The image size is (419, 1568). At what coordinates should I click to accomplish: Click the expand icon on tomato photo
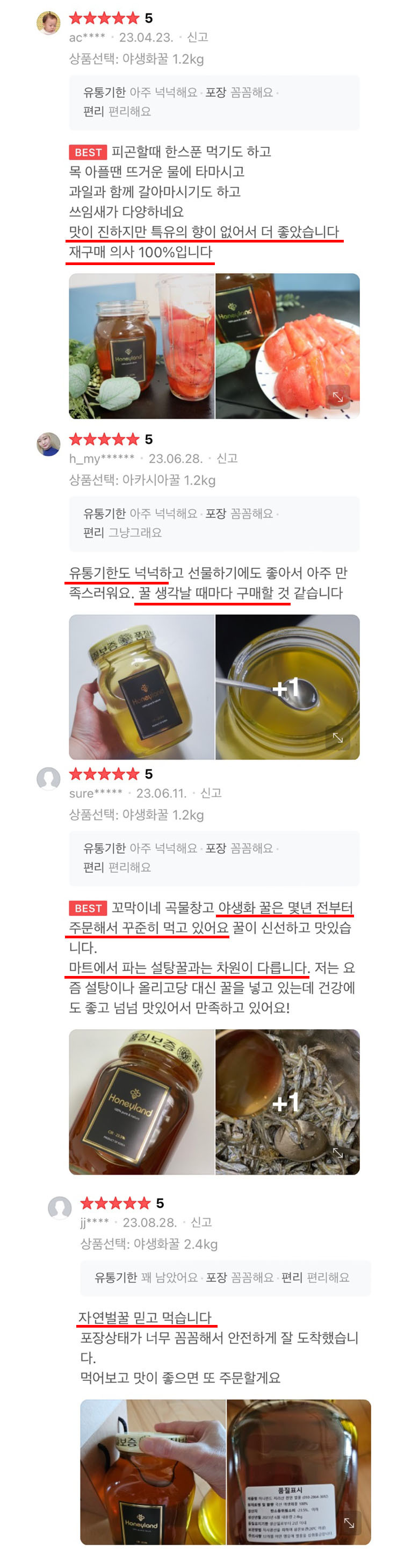click(337, 396)
